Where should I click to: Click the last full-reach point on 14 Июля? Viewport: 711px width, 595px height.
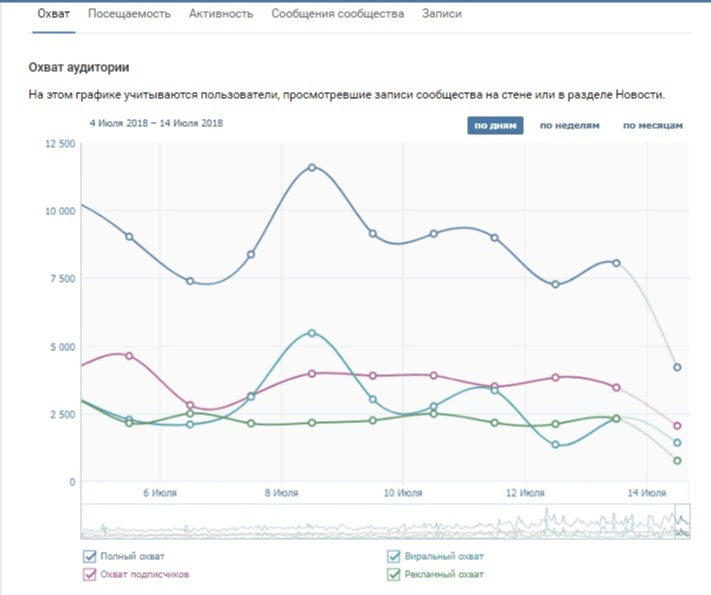coord(677,367)
